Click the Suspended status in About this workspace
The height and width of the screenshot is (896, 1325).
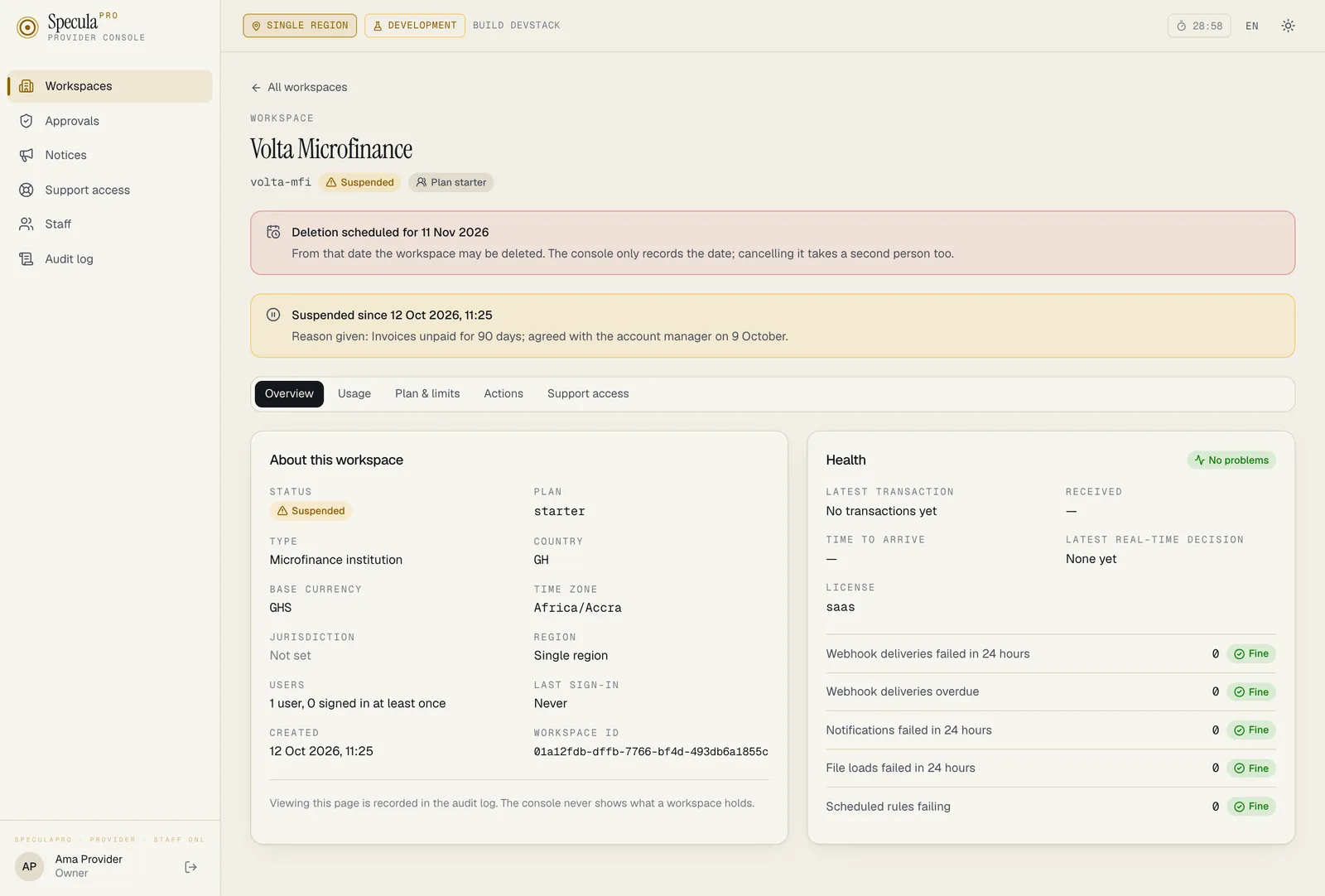[311, 511]
